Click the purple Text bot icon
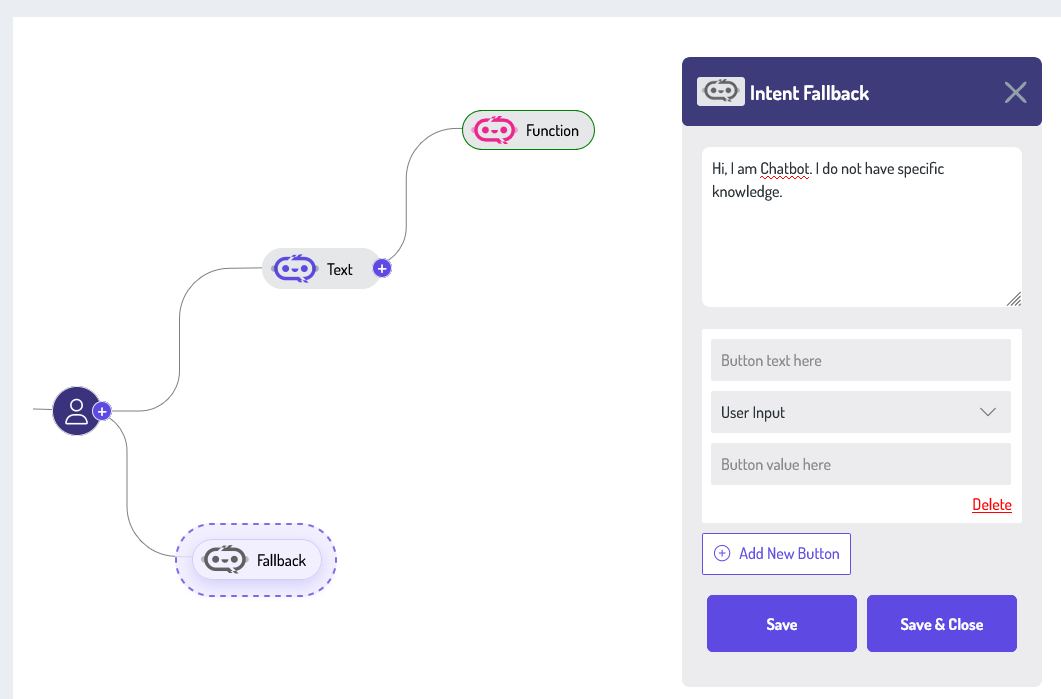 click(295, 269)
